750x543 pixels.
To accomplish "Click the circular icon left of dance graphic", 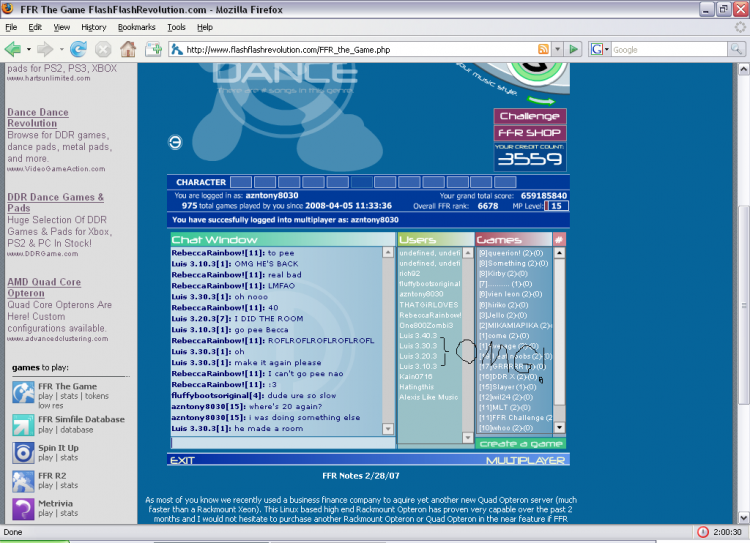I will click(176, 142).
